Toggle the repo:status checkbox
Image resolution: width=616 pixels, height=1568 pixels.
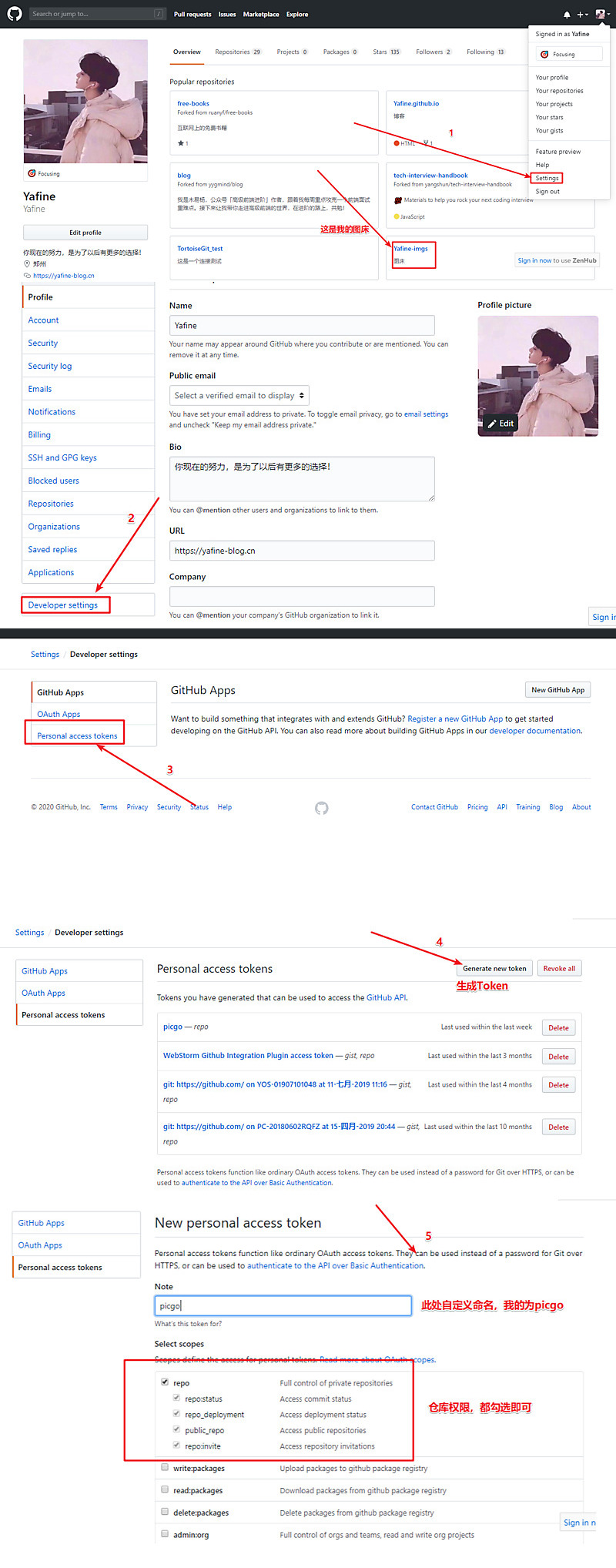(176, 1398)
